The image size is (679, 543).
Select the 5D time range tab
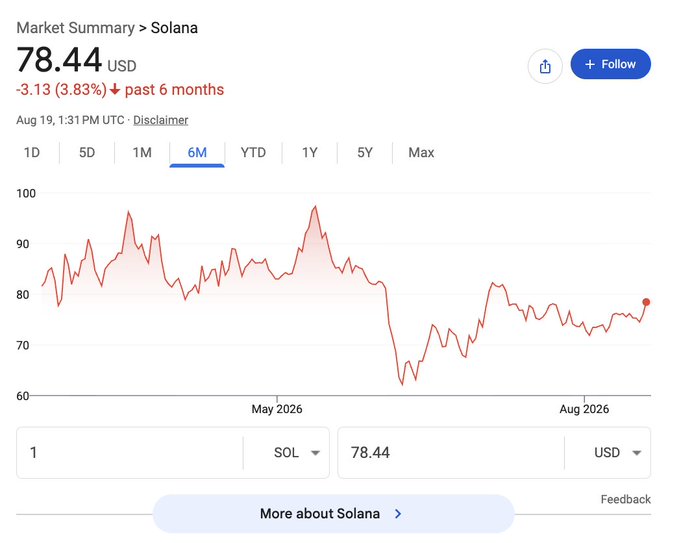coord(87,152)
